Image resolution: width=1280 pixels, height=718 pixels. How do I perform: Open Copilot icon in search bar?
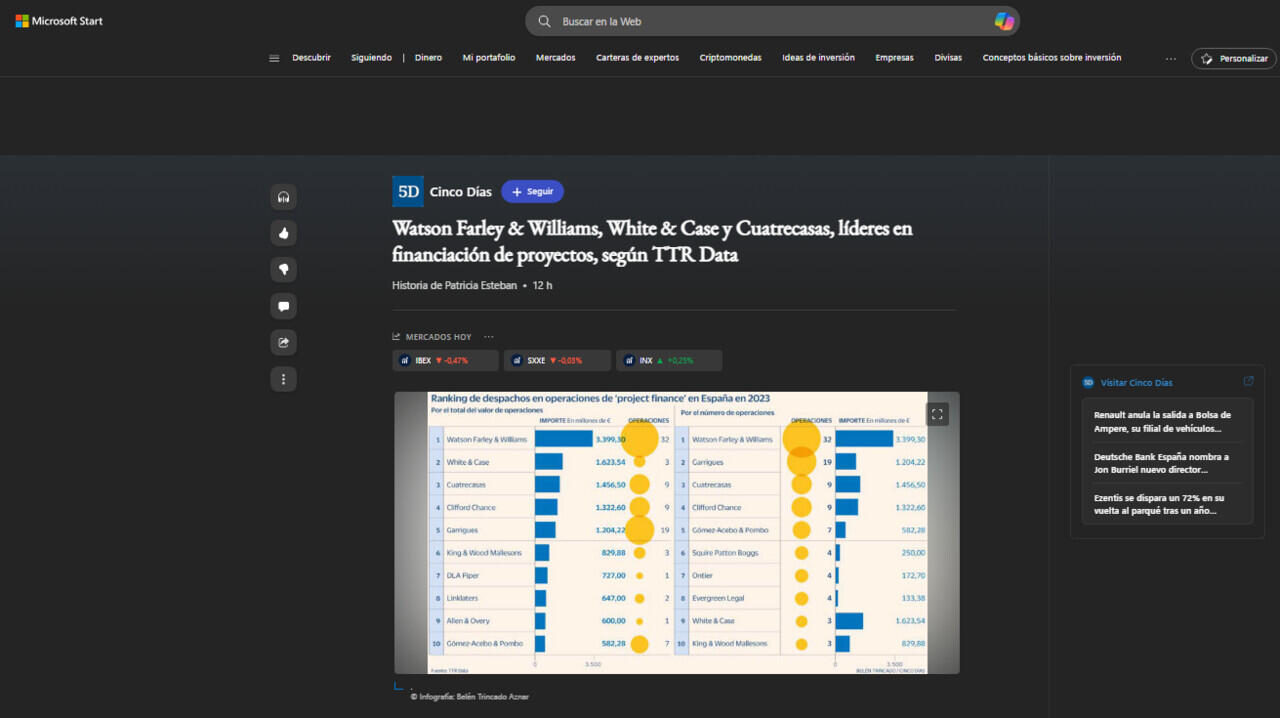[x=1003, y=21]
